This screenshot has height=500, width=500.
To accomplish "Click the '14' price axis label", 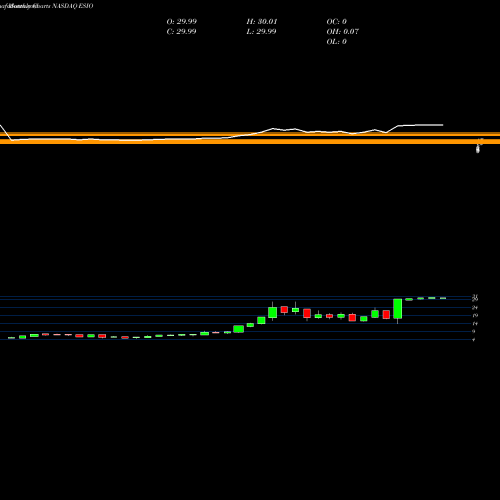I will [x=475, y=323].
